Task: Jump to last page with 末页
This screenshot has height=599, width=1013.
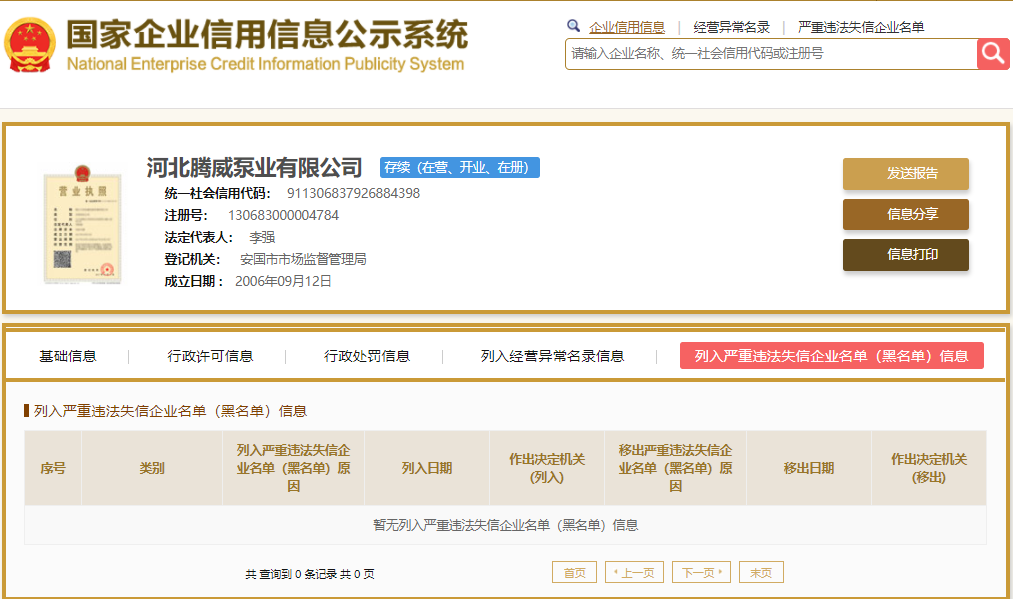Action: (x=761, y=573)
